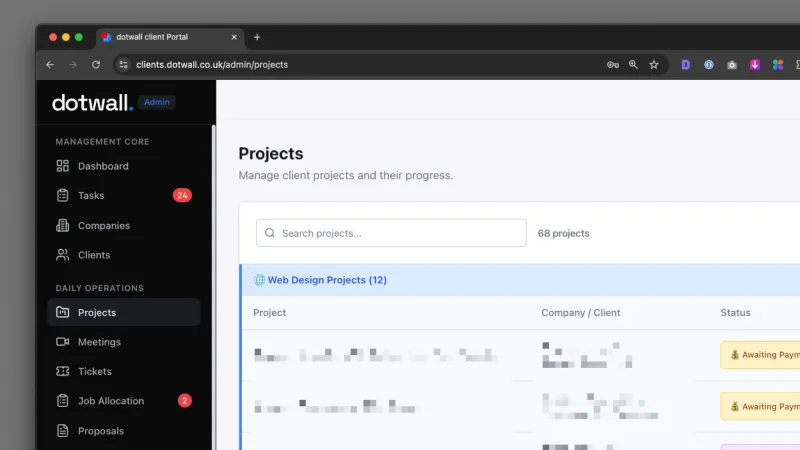
Task: Open a new browser tab
Action: pos(257,37)
